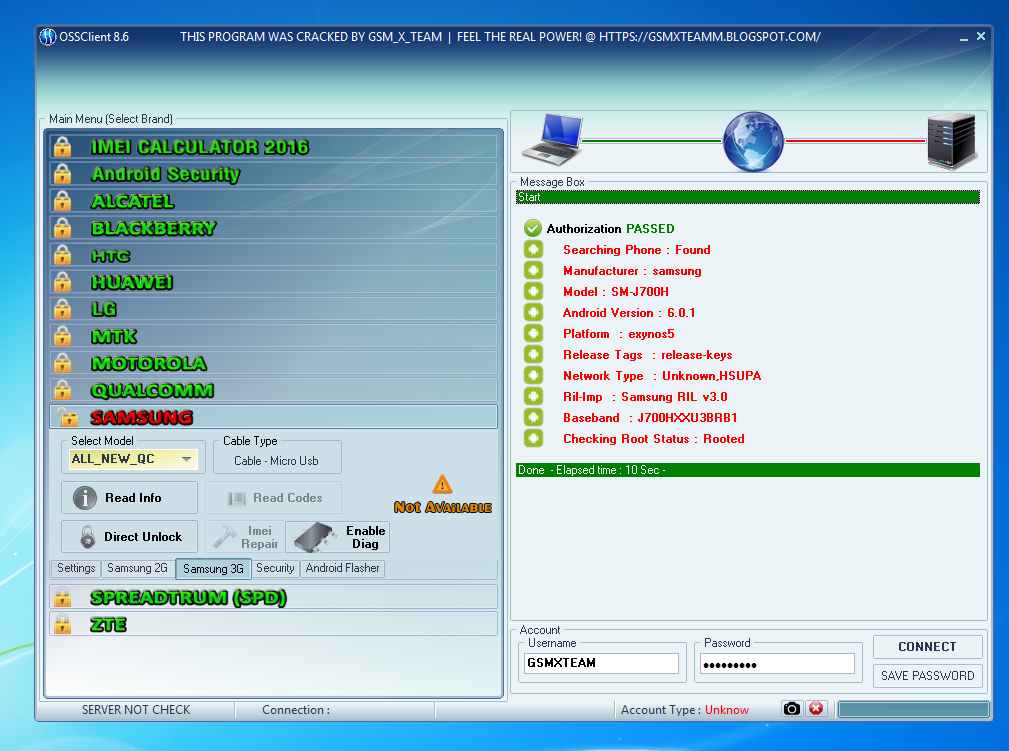Click the OSSClient app icon in title bar
The width and height of the screenshot is (1009, 751).
click(x=48, y=37)
